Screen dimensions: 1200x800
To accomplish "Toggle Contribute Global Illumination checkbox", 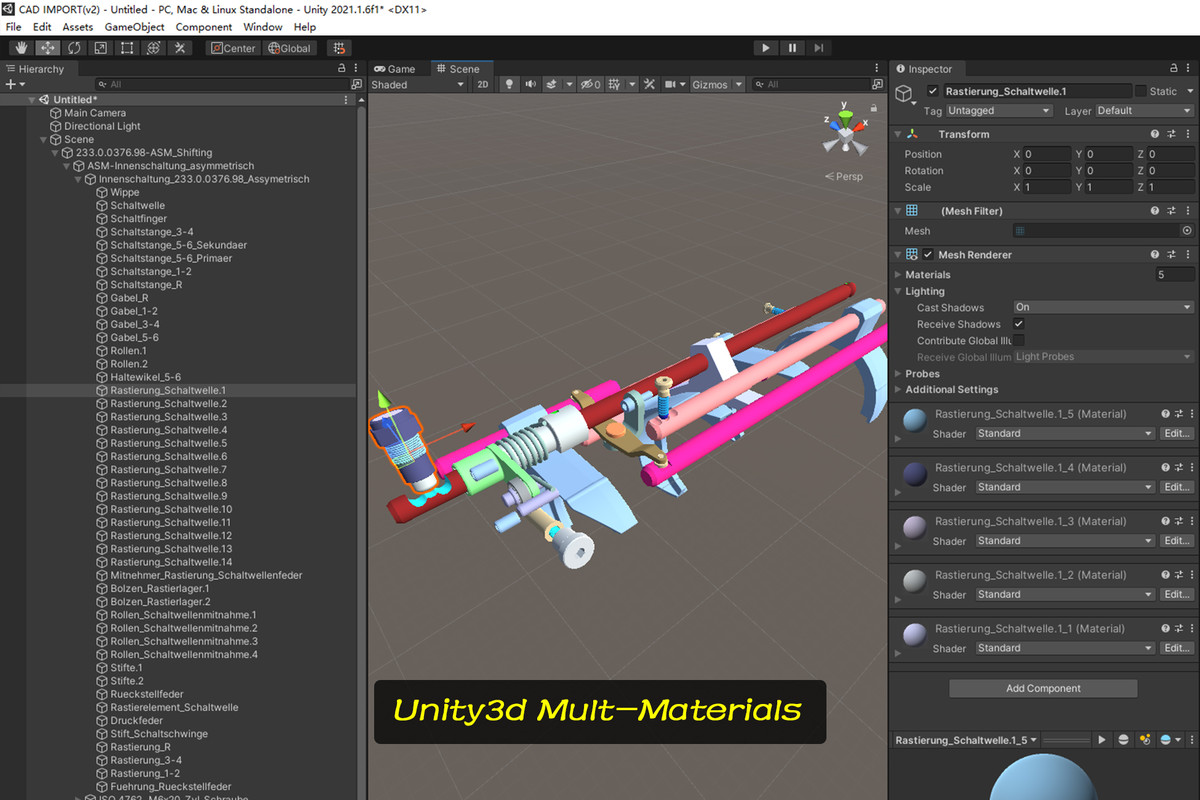I will [x=1019, y=341].
